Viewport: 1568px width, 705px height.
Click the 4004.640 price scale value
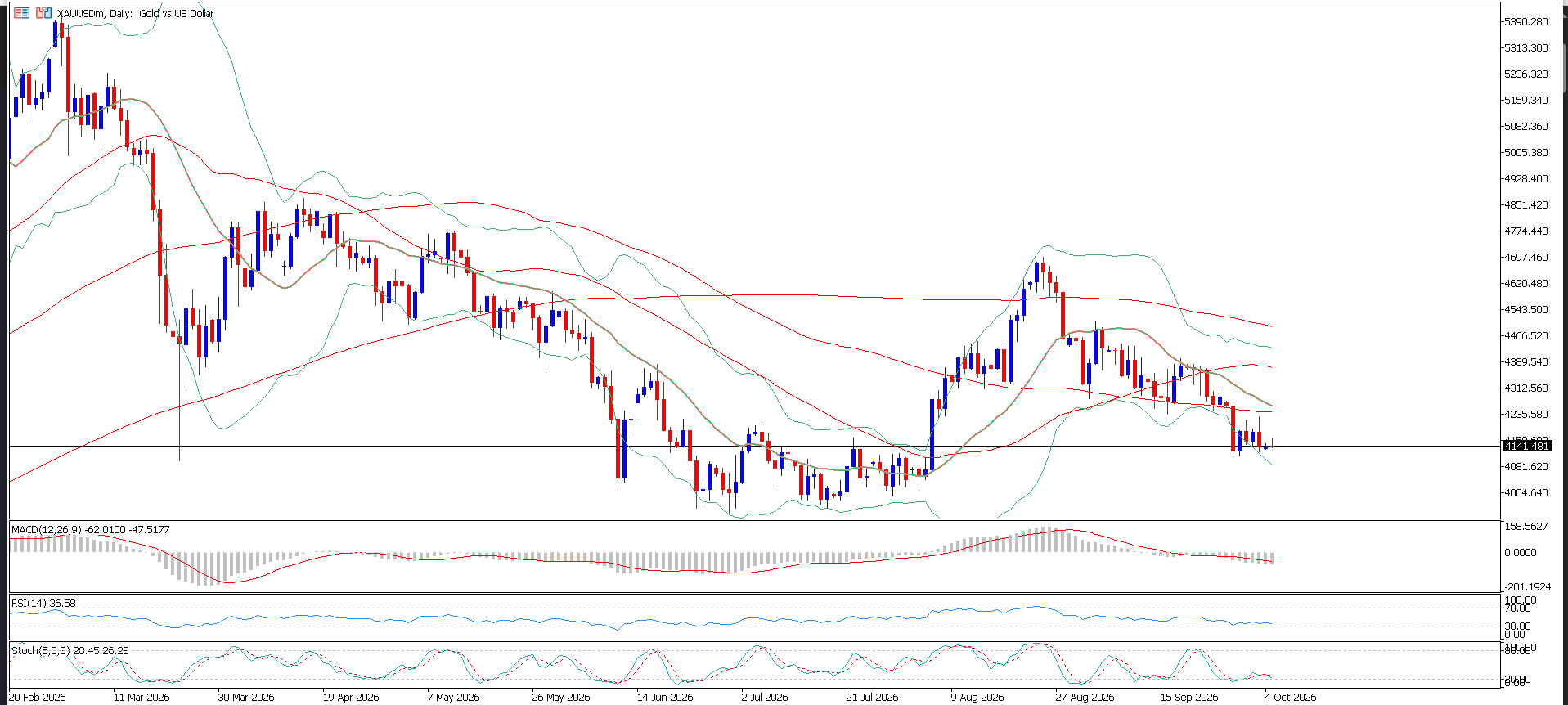point(1526,492)
